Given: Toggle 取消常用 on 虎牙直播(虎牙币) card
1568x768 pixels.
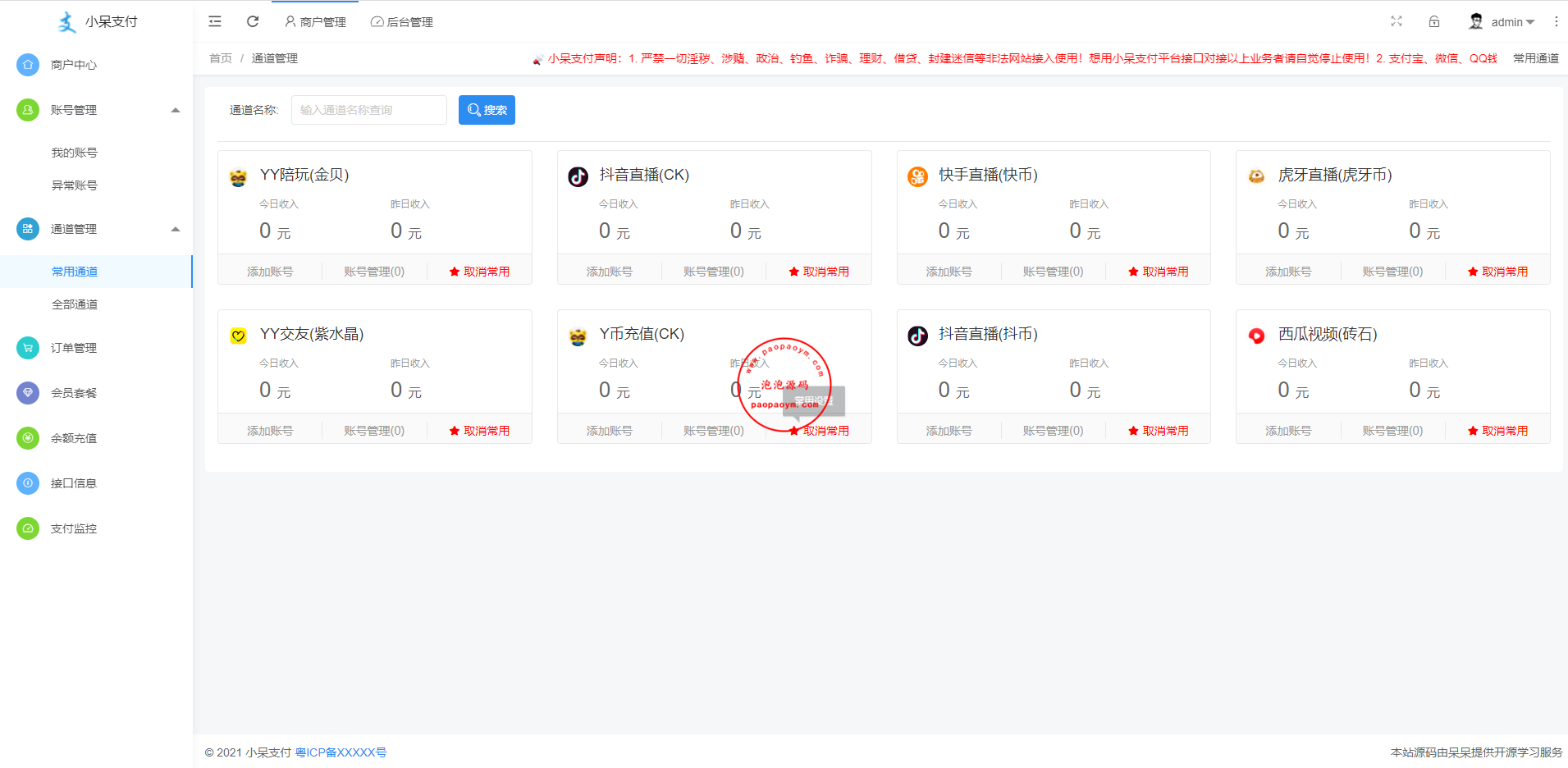Looking at the screenshot, I should pos(1497,272).
